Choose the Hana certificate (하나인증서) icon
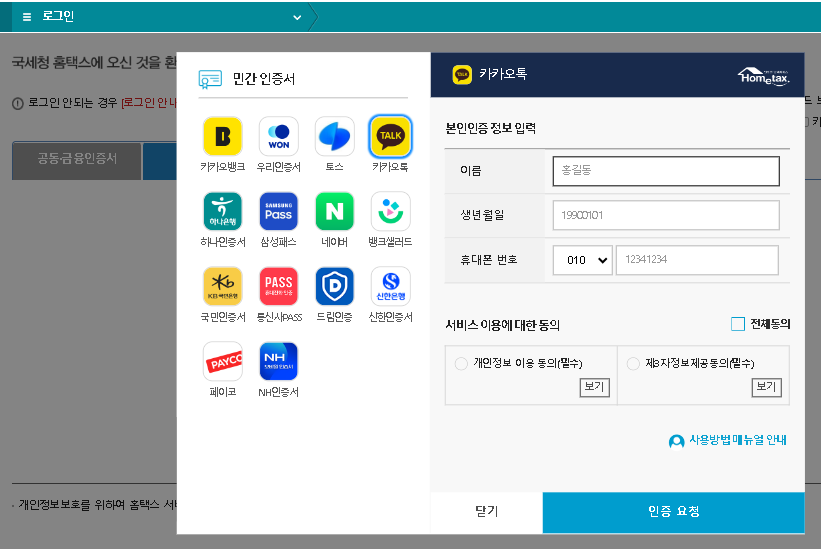The width and height of the screenshot is (821, 549). click(x=223, y=211)
